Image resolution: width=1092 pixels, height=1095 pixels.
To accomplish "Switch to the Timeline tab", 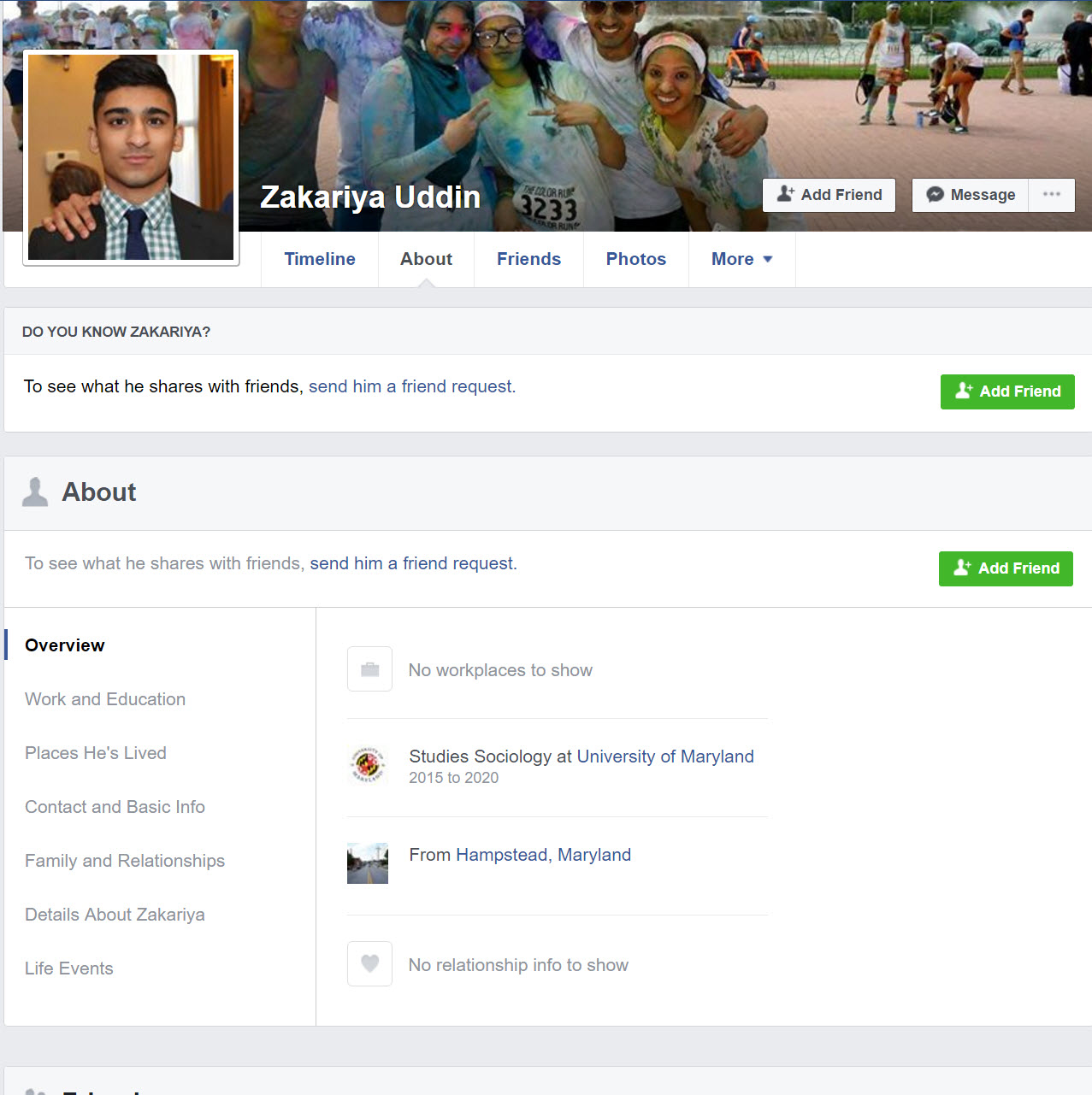I will [x=319, y=259].
